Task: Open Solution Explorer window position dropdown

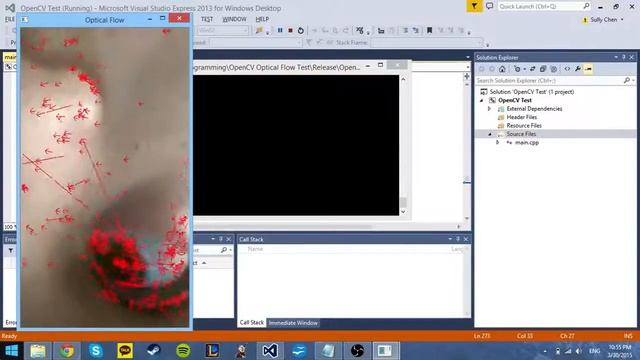Action: click(x=616, y=58)
